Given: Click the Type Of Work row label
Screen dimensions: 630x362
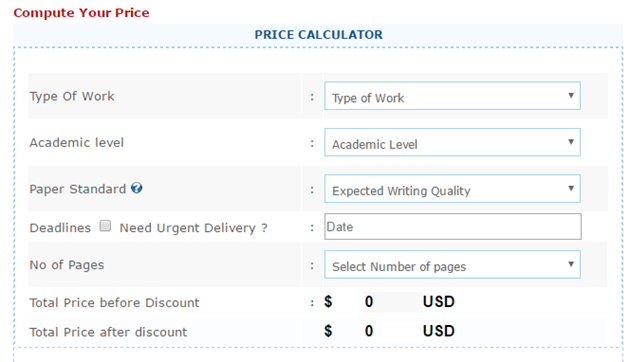Looking at the screenshot, I should [72, 96].
